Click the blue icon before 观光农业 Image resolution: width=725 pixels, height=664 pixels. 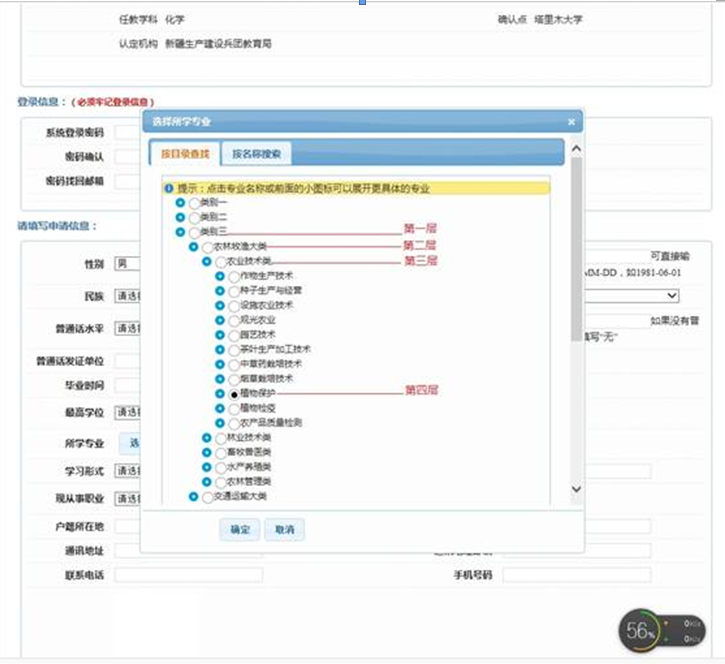220,320
